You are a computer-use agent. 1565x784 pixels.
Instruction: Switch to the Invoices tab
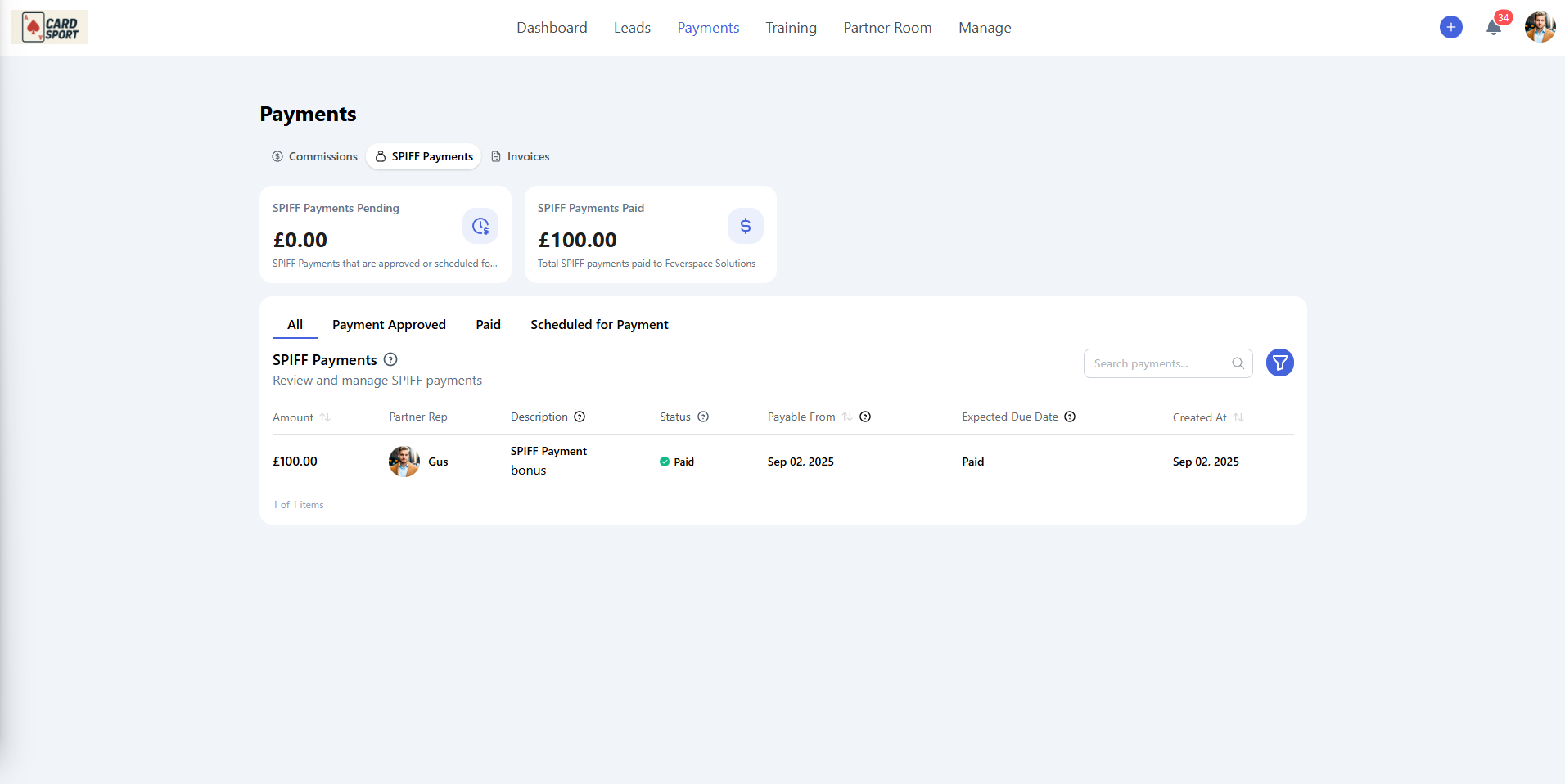pos(521,156)
